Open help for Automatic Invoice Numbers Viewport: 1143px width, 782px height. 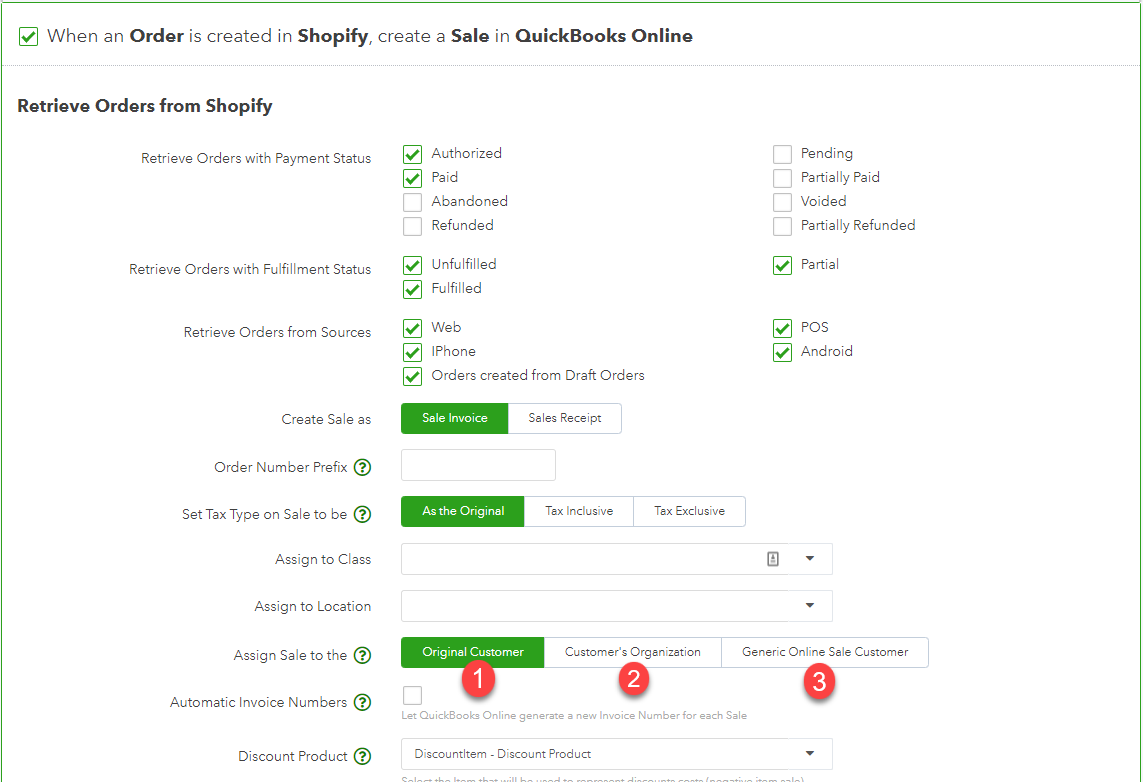(x=362, y=703)
